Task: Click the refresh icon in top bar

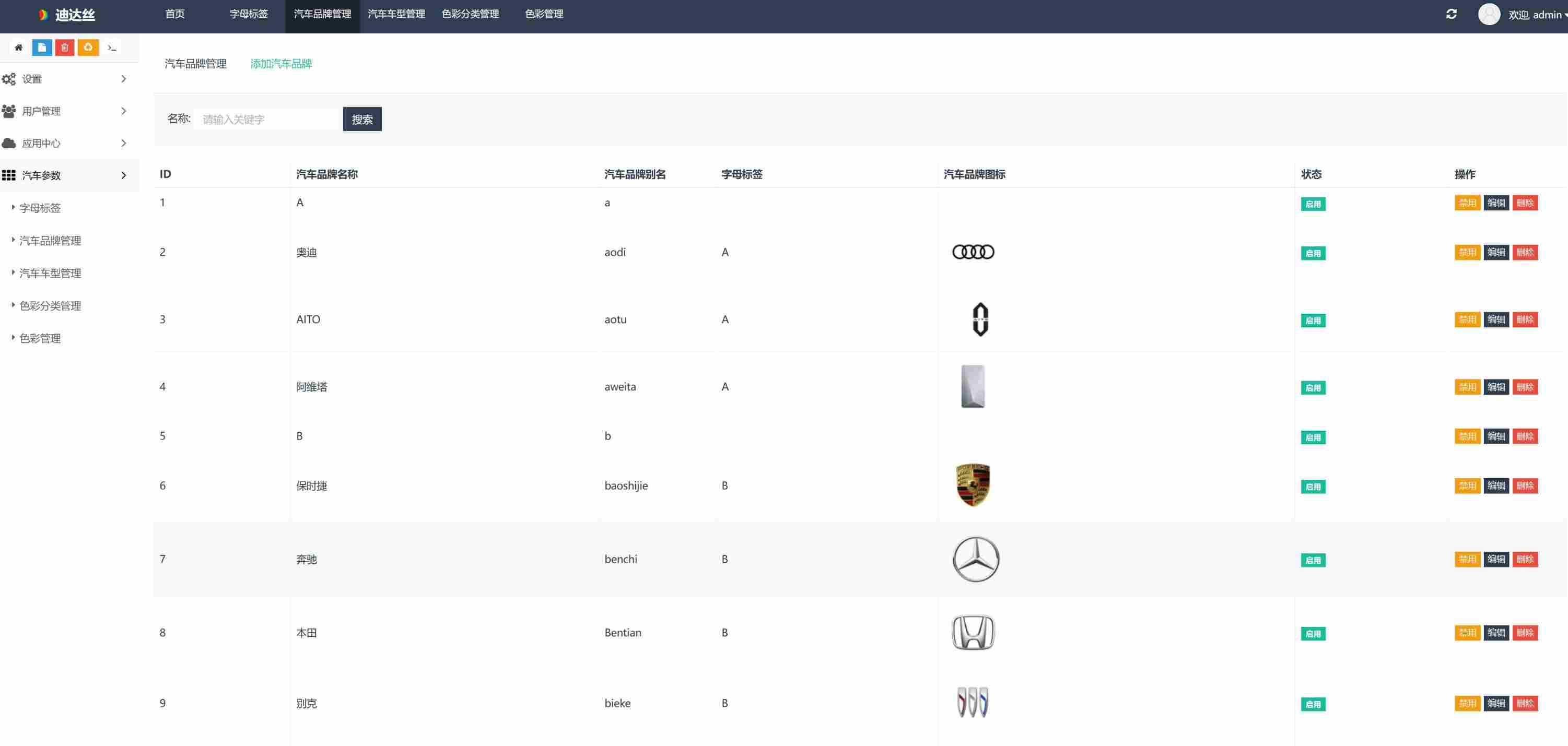Action: pos(1451,14)
